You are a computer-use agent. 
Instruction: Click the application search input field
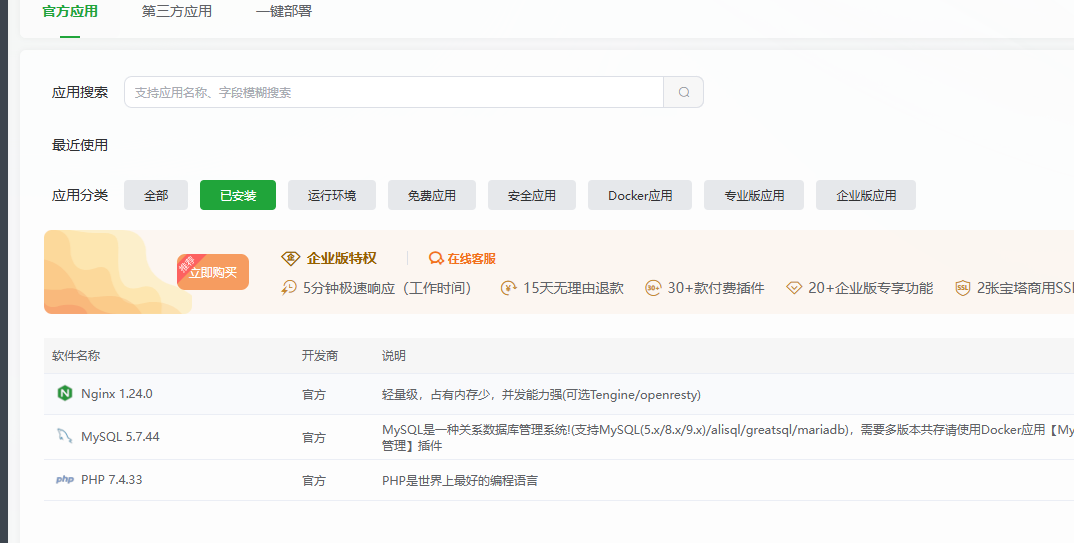(393, 92)
